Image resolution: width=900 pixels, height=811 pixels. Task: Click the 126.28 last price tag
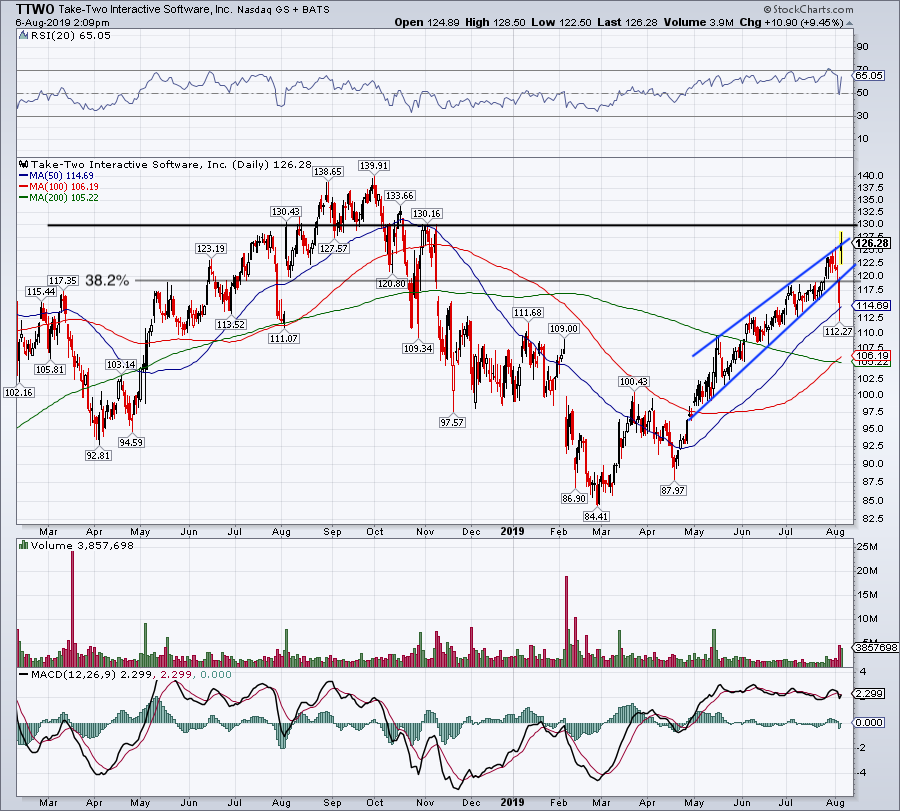871,243
